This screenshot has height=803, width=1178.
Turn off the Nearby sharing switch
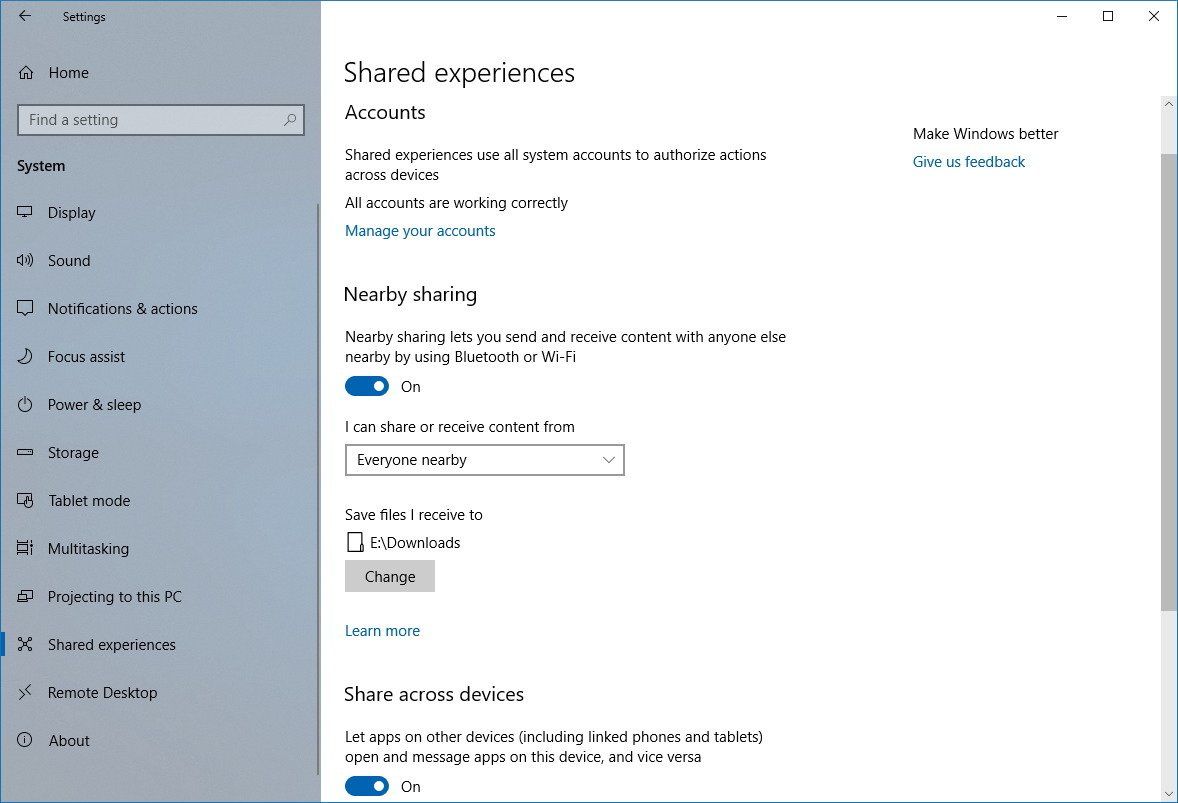366,385
